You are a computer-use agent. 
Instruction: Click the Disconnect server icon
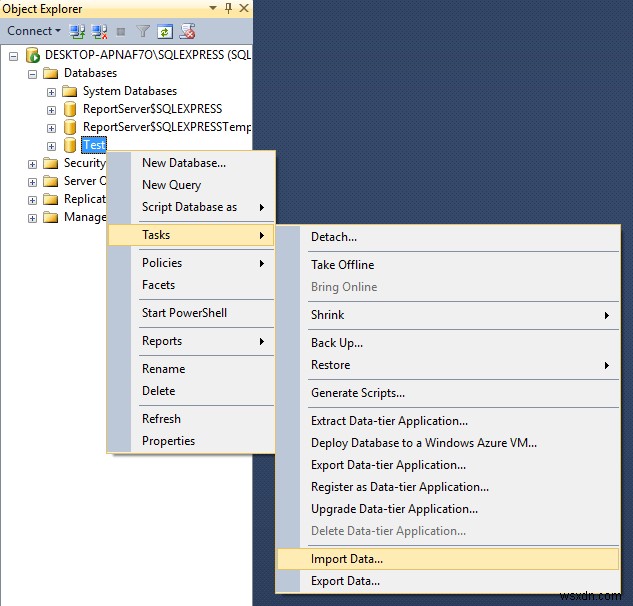99,31
